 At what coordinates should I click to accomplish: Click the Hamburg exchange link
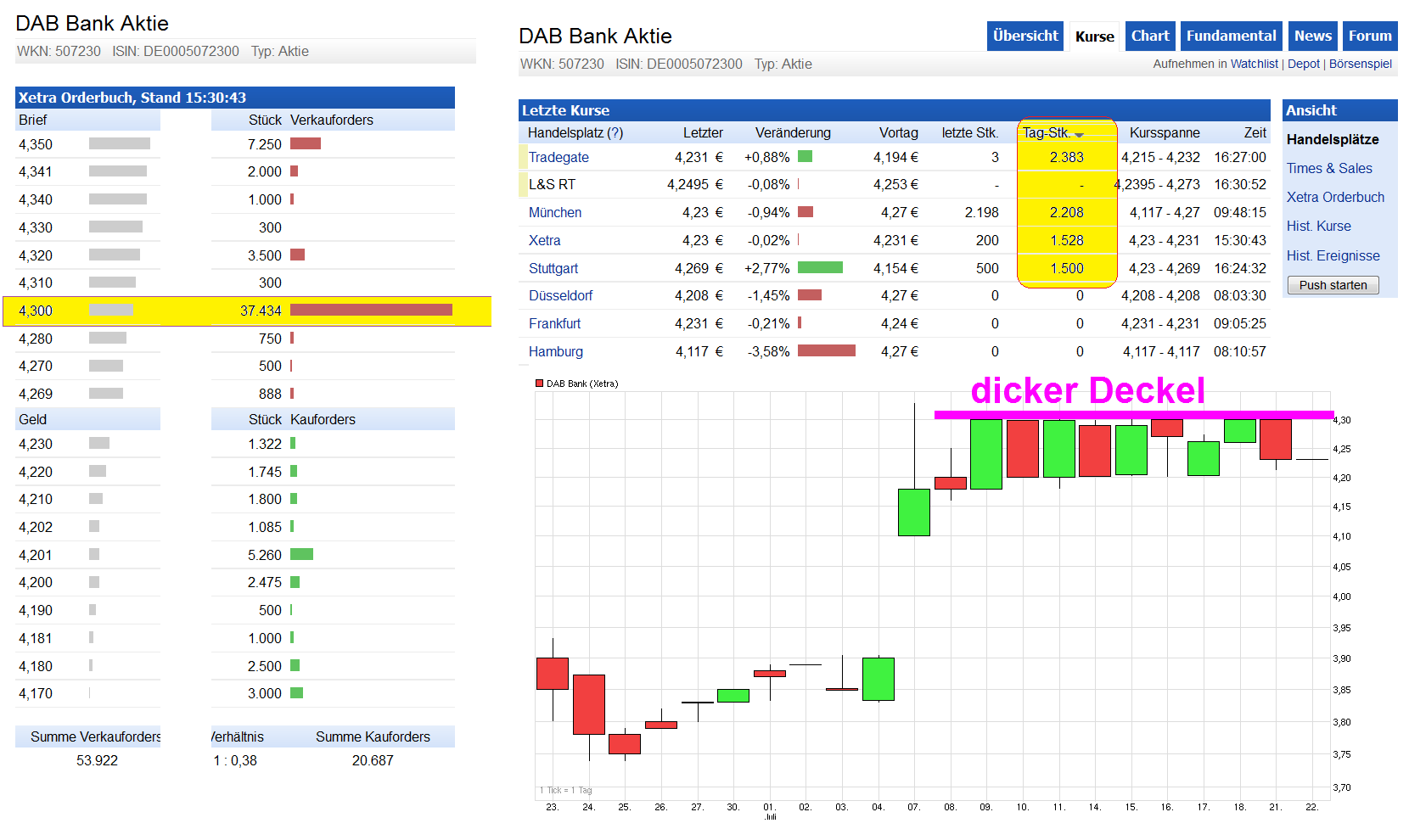tap(555, 352)
